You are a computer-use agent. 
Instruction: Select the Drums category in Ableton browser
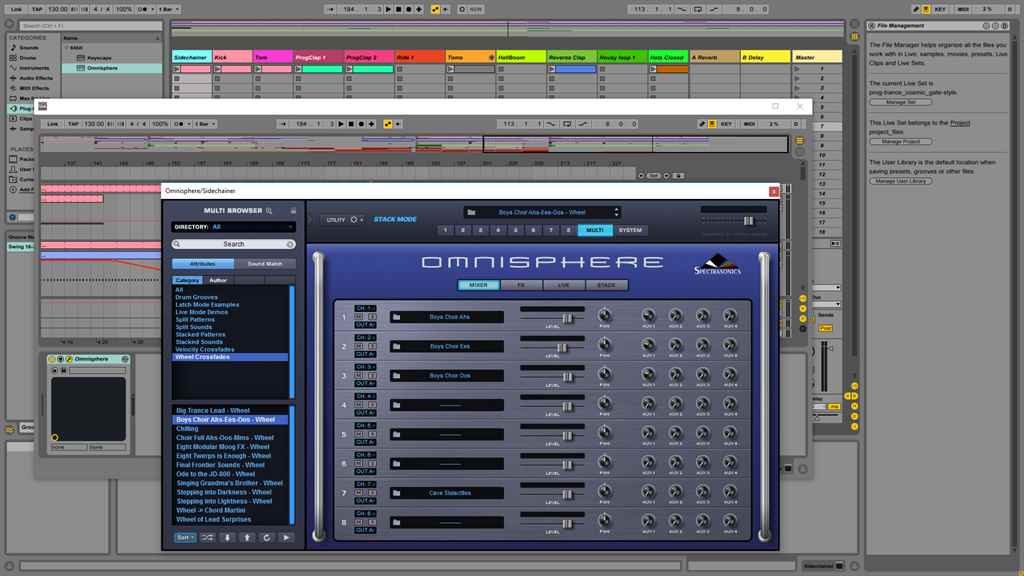click(x=27, y=58)
